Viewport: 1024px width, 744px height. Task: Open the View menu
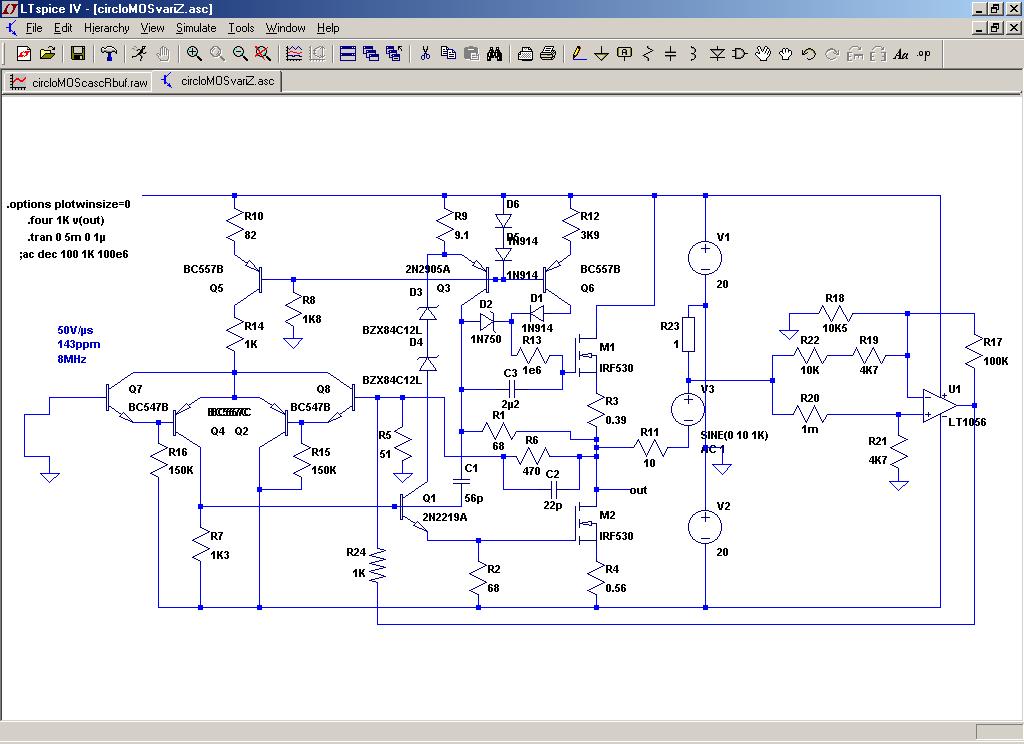(152, 28)
